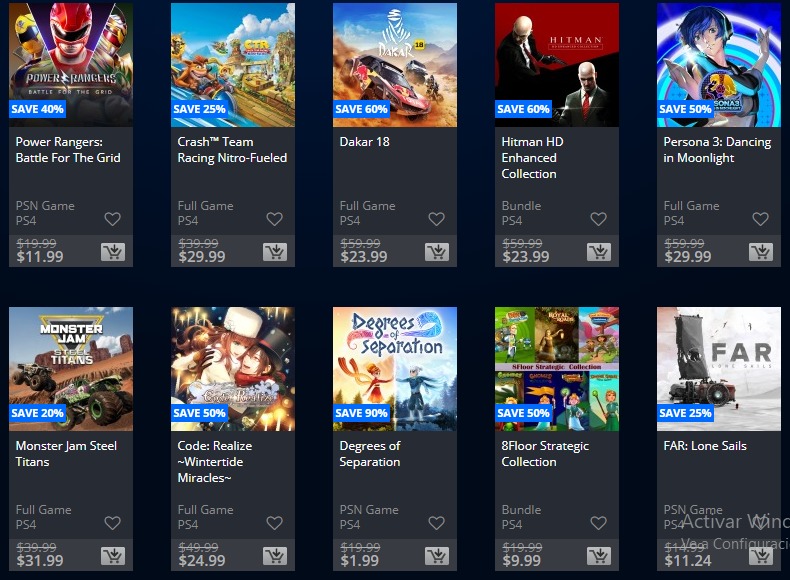The height and width of the screenshot is (580, 790).
Task: Open Hitman HD Enhanced Collection cover art
Action: click(x=557, y=65)
